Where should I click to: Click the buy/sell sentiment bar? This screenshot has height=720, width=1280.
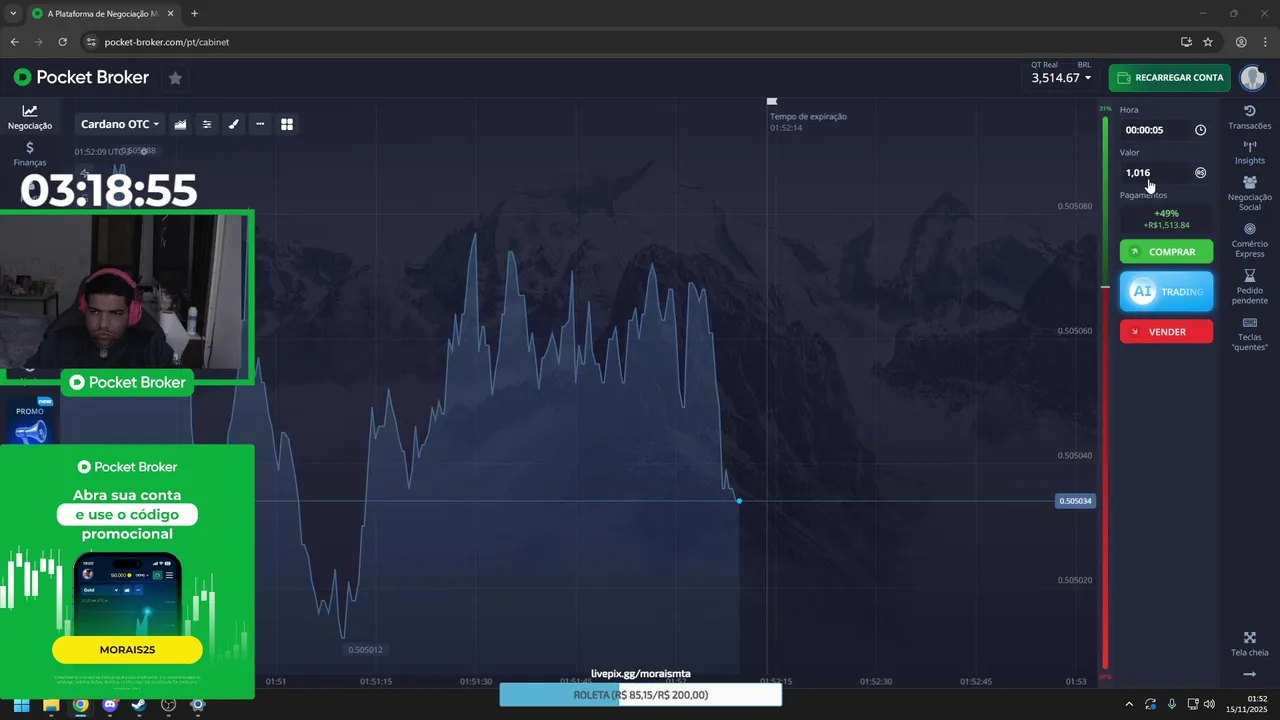1105,393
